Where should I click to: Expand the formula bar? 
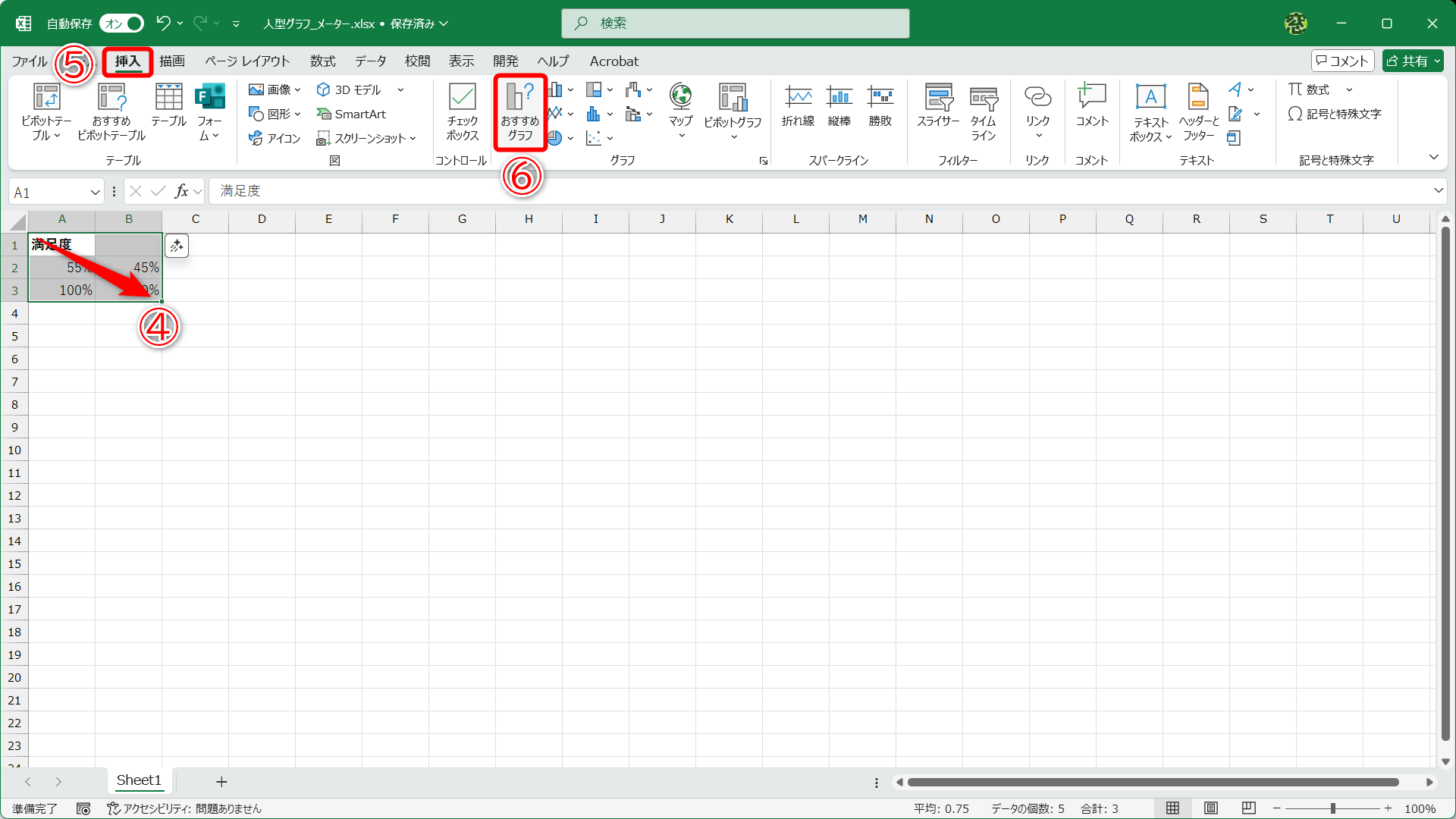(x=1438, y=190)
